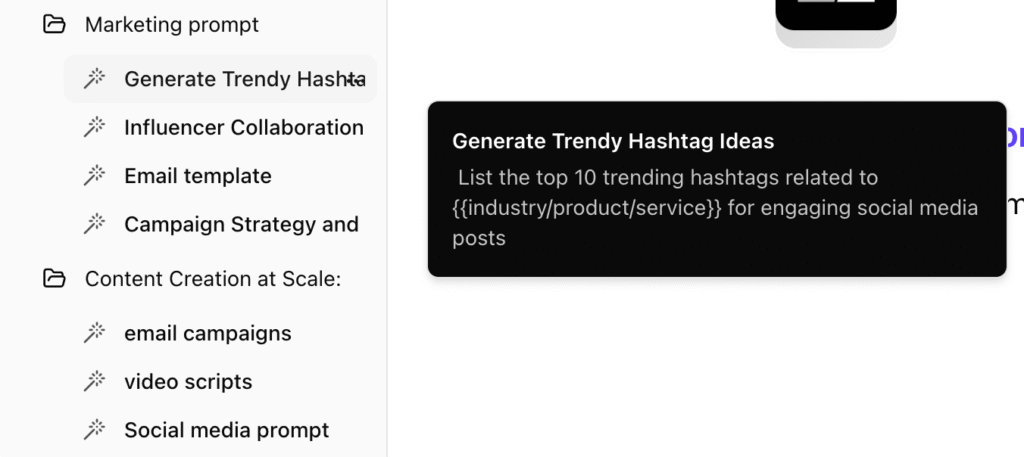Choose the email campaigns prompt

coord(208,333)
